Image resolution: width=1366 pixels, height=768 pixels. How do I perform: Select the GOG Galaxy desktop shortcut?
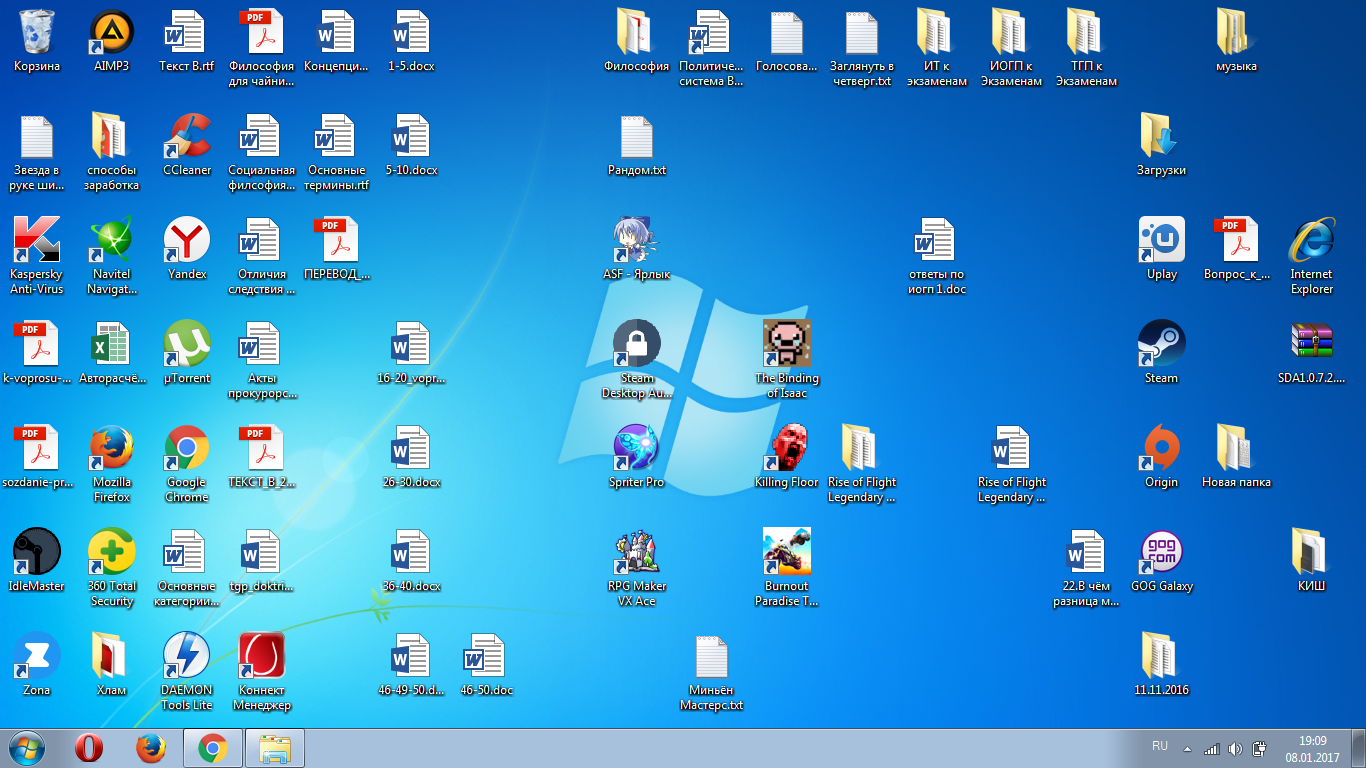tap(1162, 553)
